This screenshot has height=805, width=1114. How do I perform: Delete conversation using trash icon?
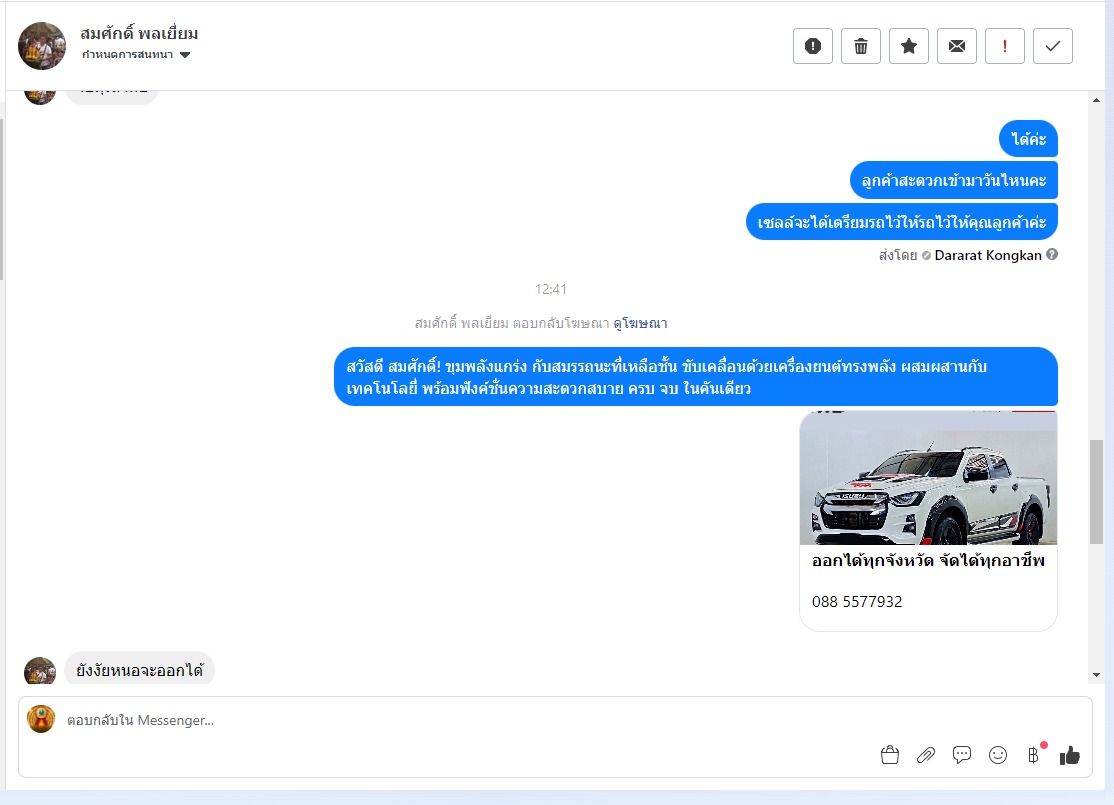pyautogui.click(x=860, y=46)
